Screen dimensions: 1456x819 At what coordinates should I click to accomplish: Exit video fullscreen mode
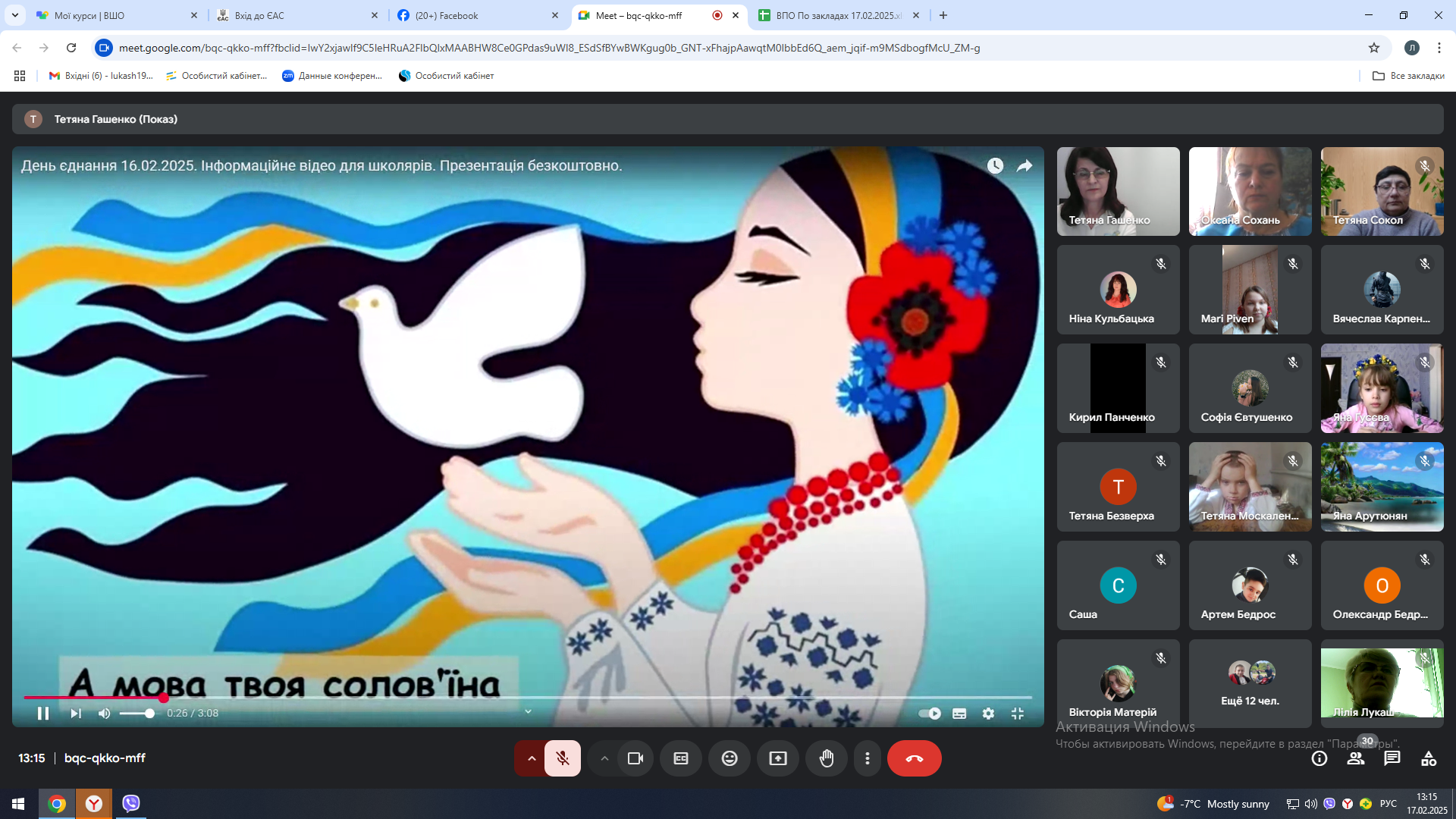tap(1018, 713)
